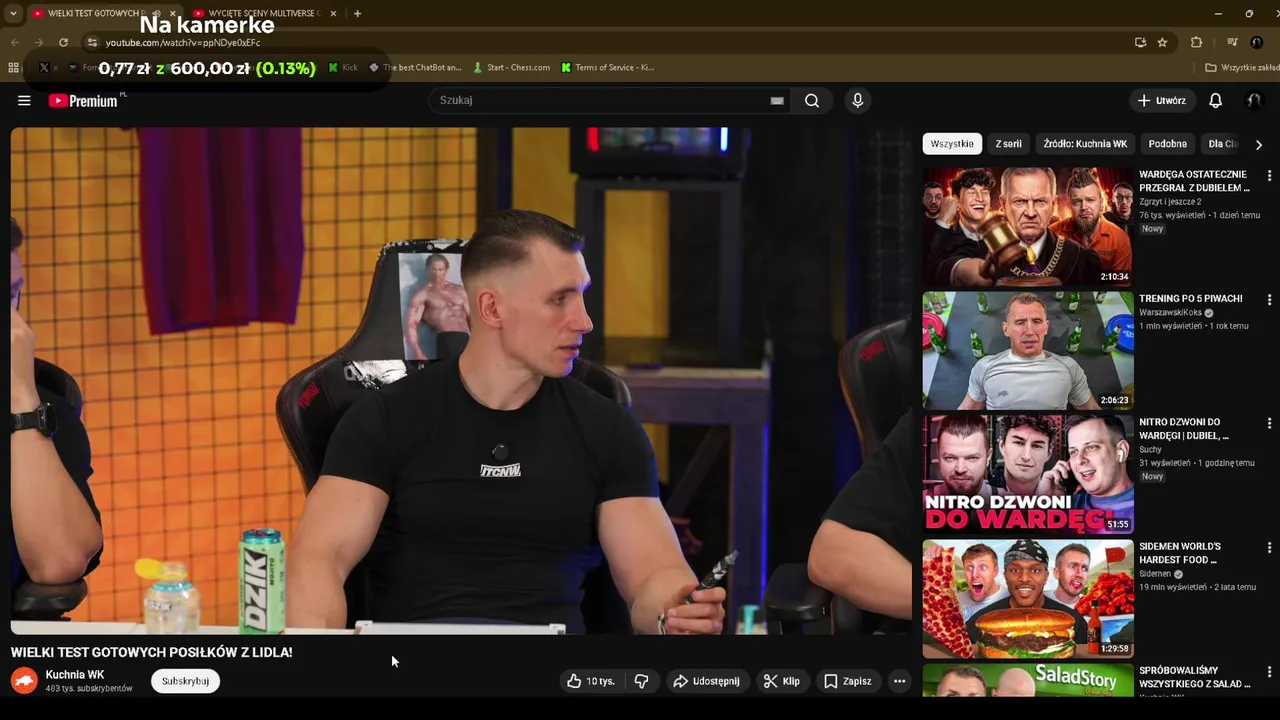Click install app icon in address bar
This screenshot has width=1280, height=720.
pyautogui.click(x=1140, y=42)
